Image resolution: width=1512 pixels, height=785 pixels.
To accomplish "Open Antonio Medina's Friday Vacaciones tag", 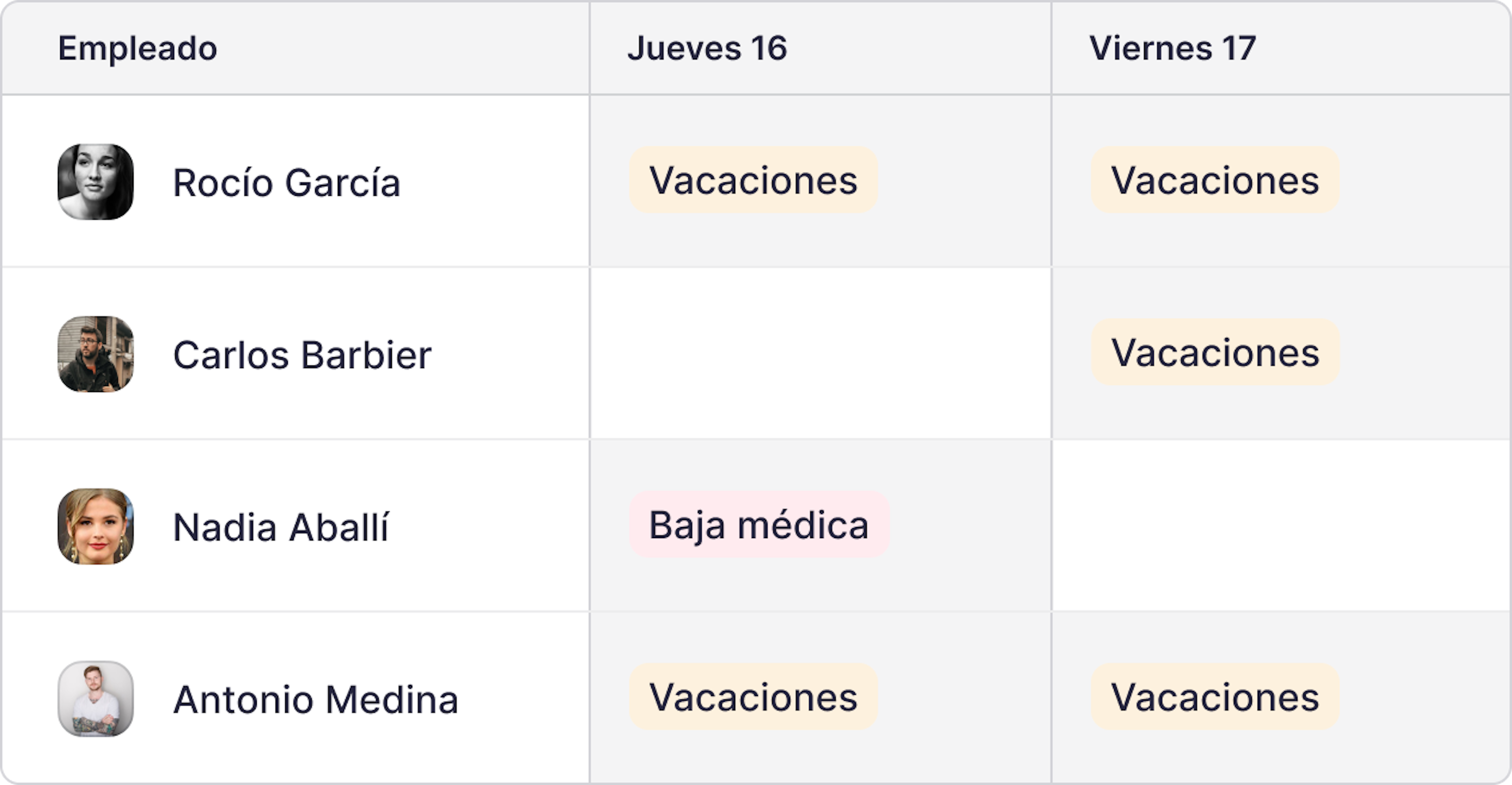I will tap(1215, 697).
